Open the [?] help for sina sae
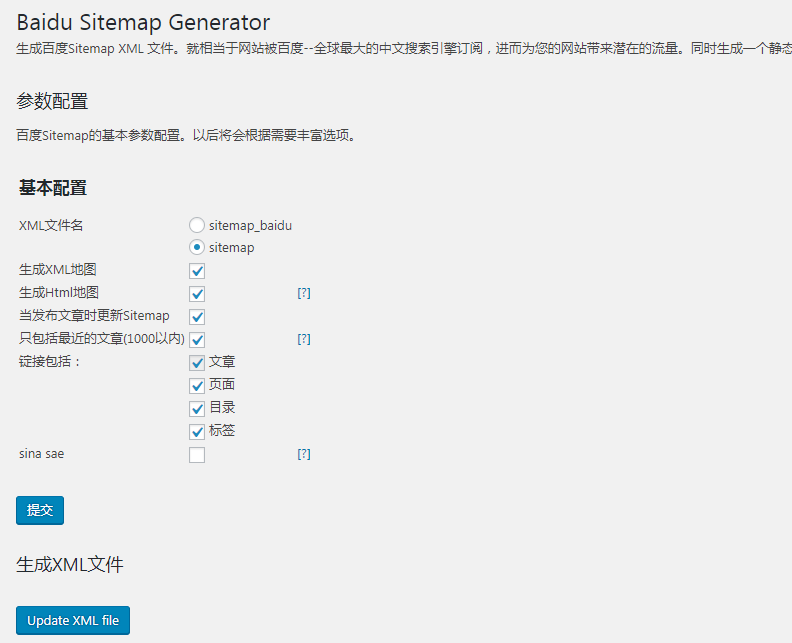792x643 pixels. tap(304, 454)
